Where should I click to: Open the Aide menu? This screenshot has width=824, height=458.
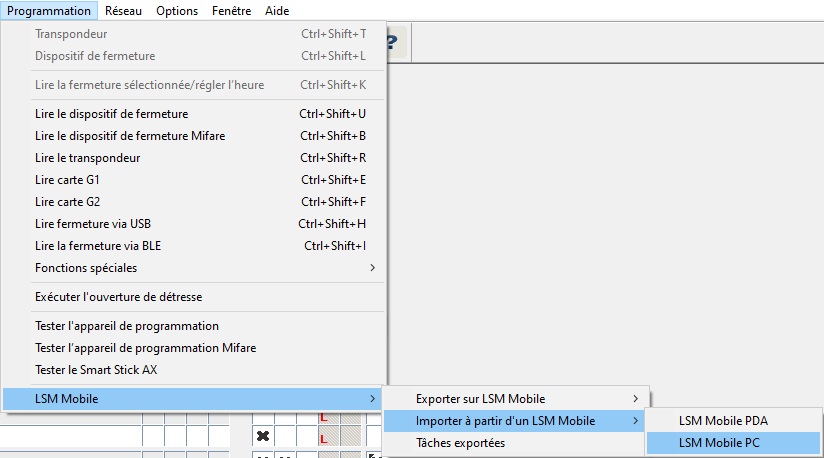pos(277,10)
